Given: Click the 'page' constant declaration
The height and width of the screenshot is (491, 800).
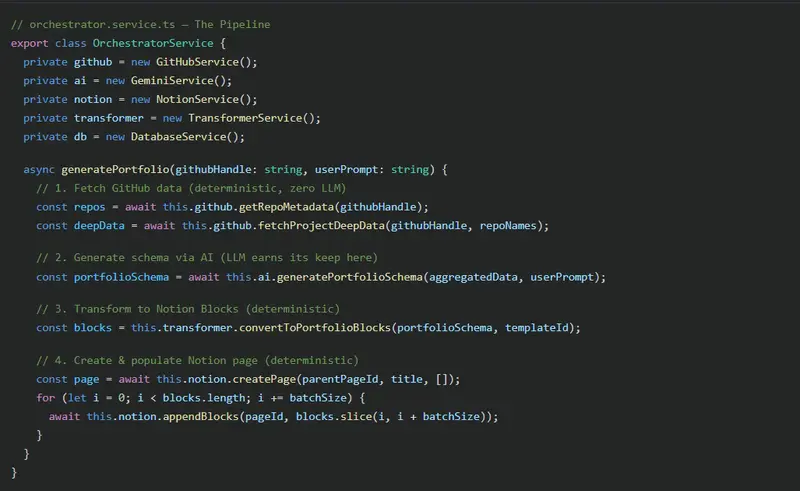Looking at the screenshot, I should [x=86, y=379].
